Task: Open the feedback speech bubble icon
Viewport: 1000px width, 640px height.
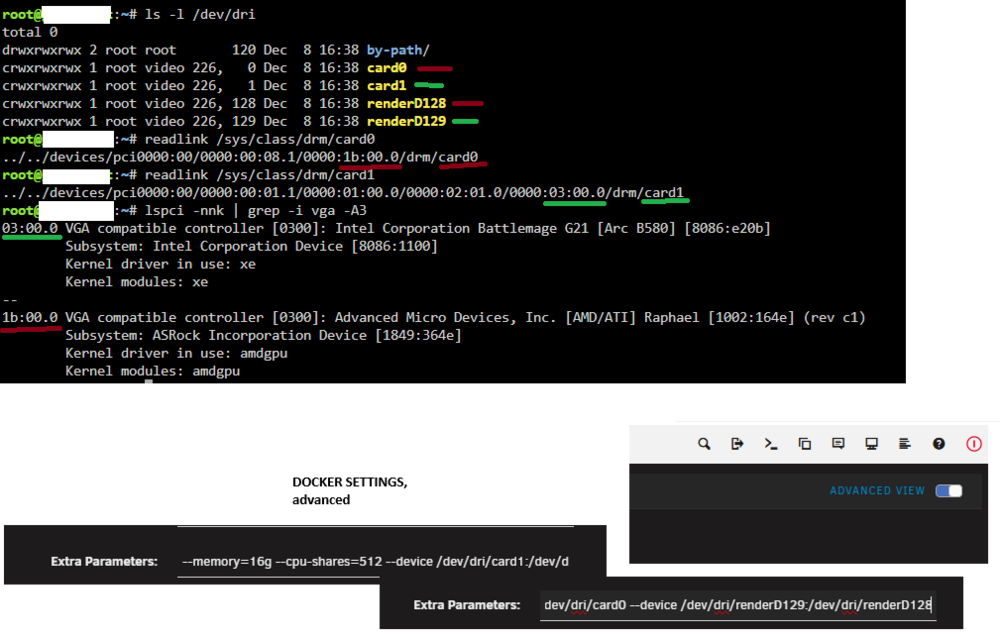Action: (x=838, y=444)
